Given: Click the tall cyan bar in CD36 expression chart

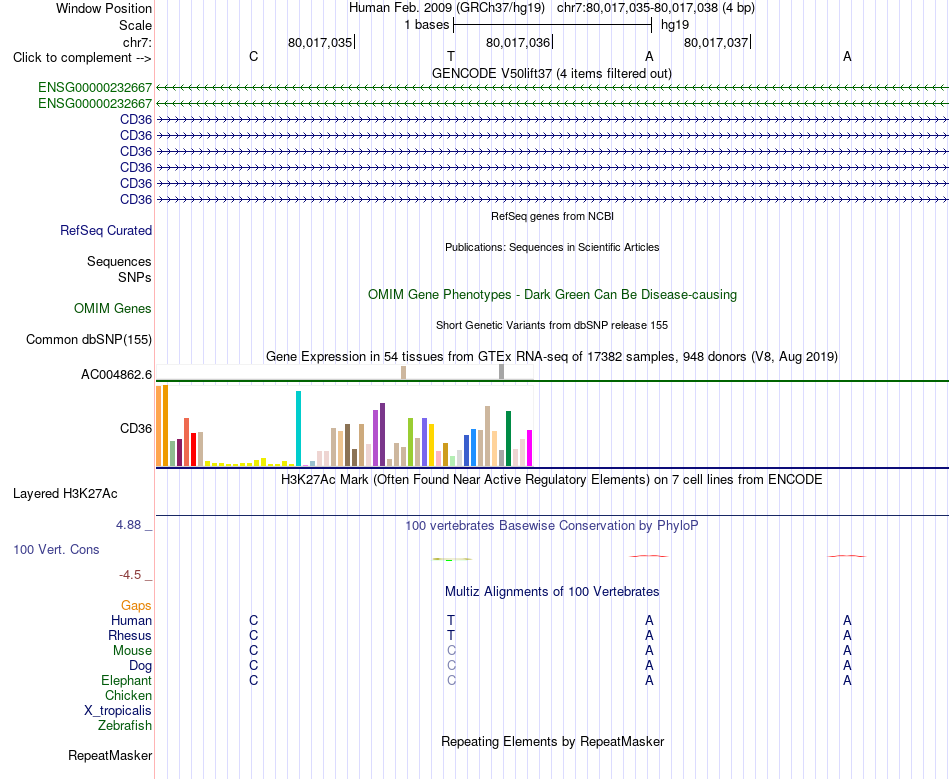Looking at the screenshot, I should tap(298, 428).
